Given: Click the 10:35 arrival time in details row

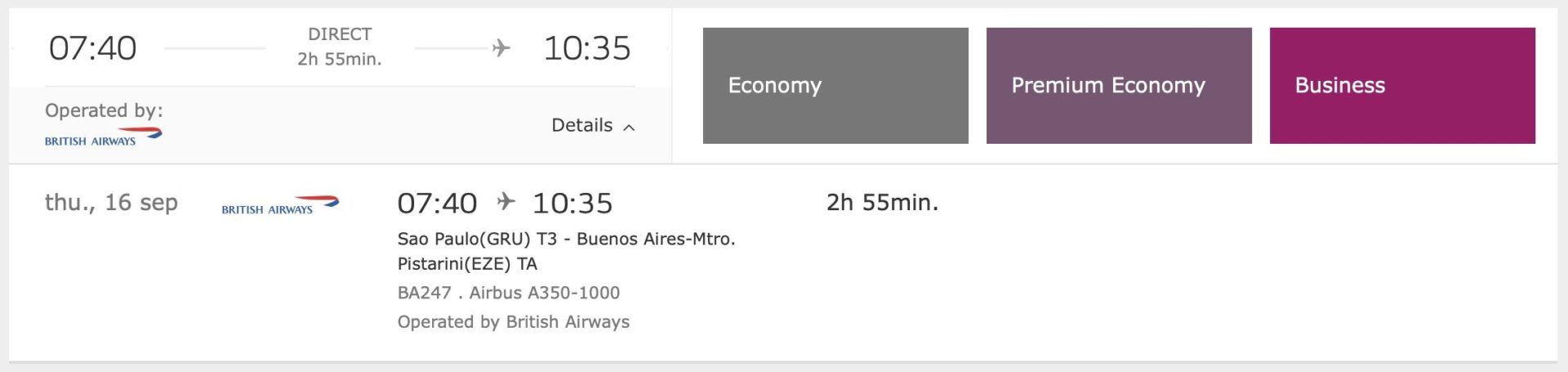Looking at the screenshot, I should 572,203.
